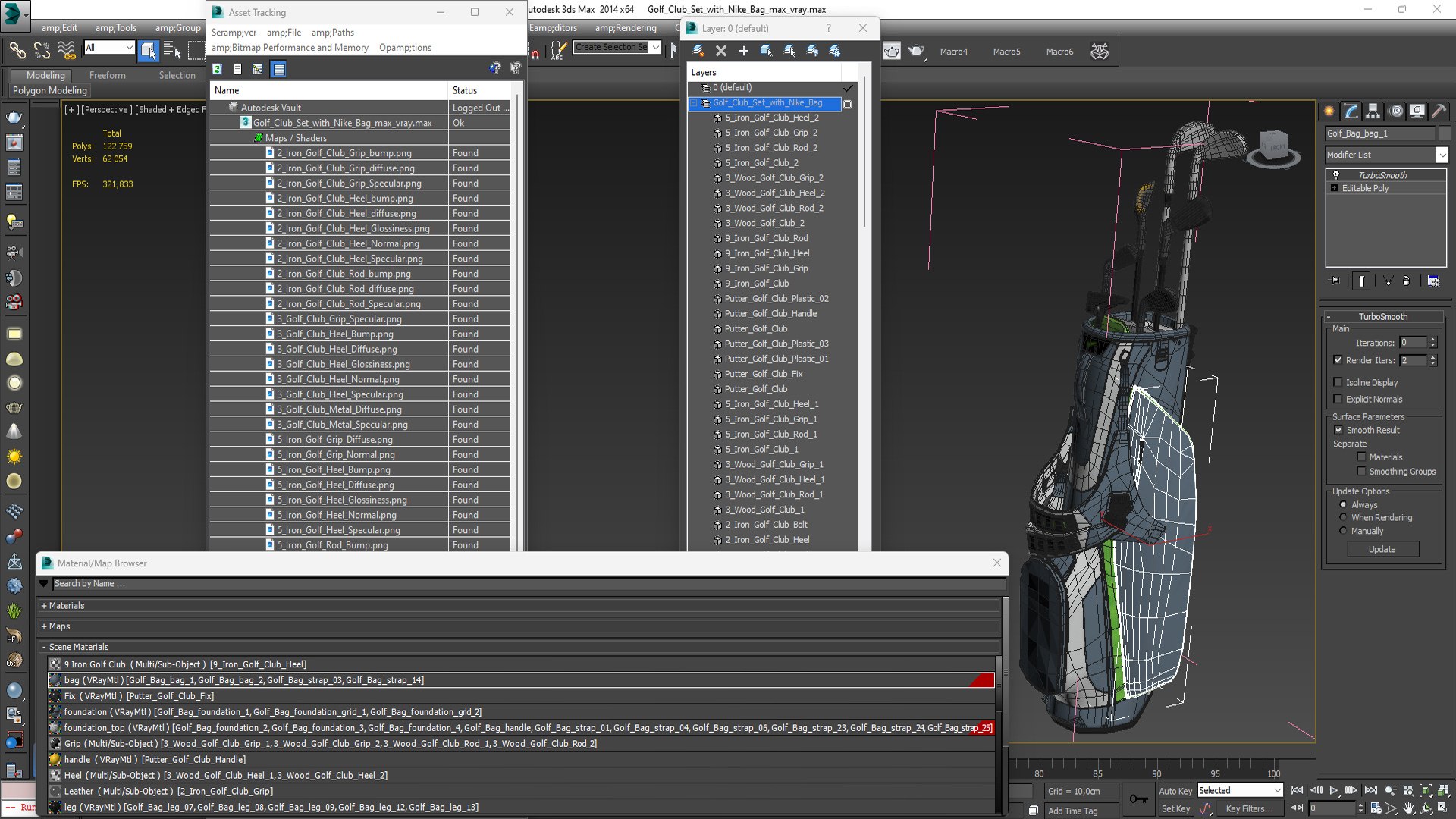Open the Utilities hammer panel icon
The width and height of the screenshot is (1456, 819).
(1439, 111)
